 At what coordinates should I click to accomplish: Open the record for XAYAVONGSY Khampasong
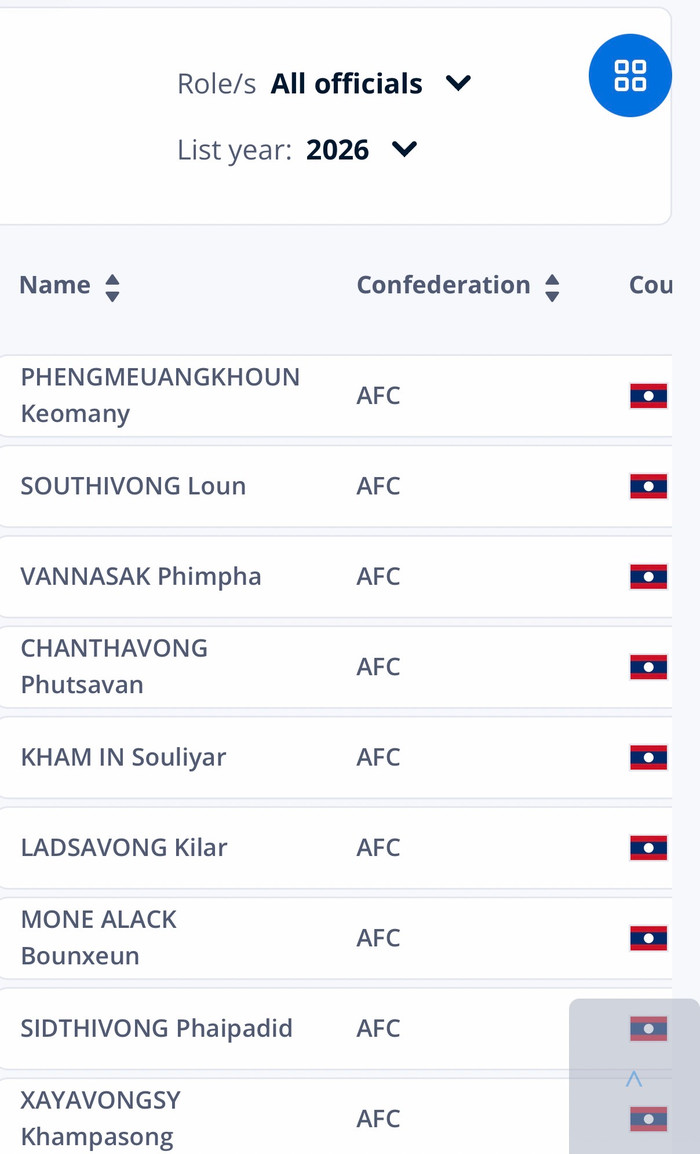pyautogui.click(x=100, y=1118)
